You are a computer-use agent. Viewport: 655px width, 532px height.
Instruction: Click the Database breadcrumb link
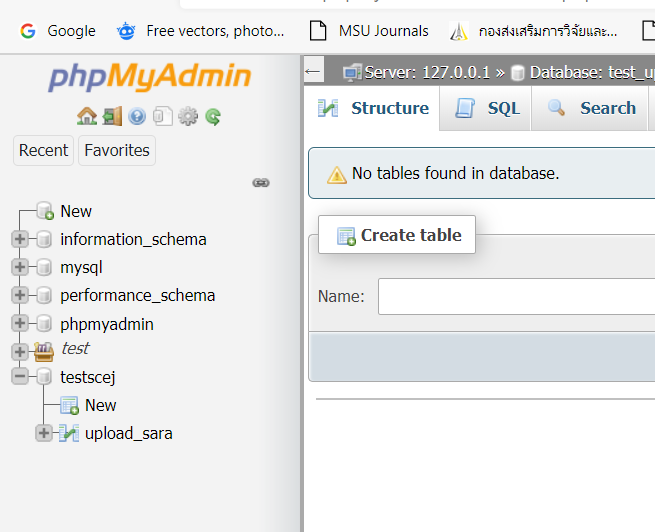(592, 73)
